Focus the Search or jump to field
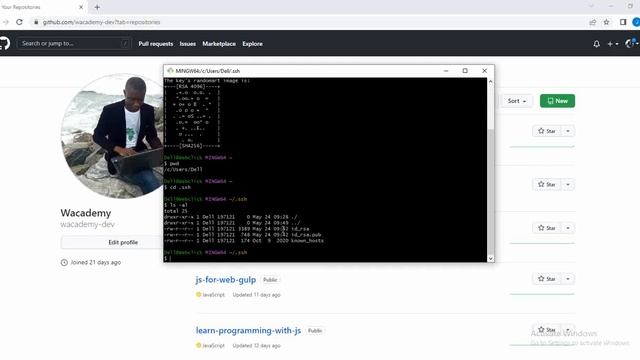640x360 pixels. [x=73, y=43]
